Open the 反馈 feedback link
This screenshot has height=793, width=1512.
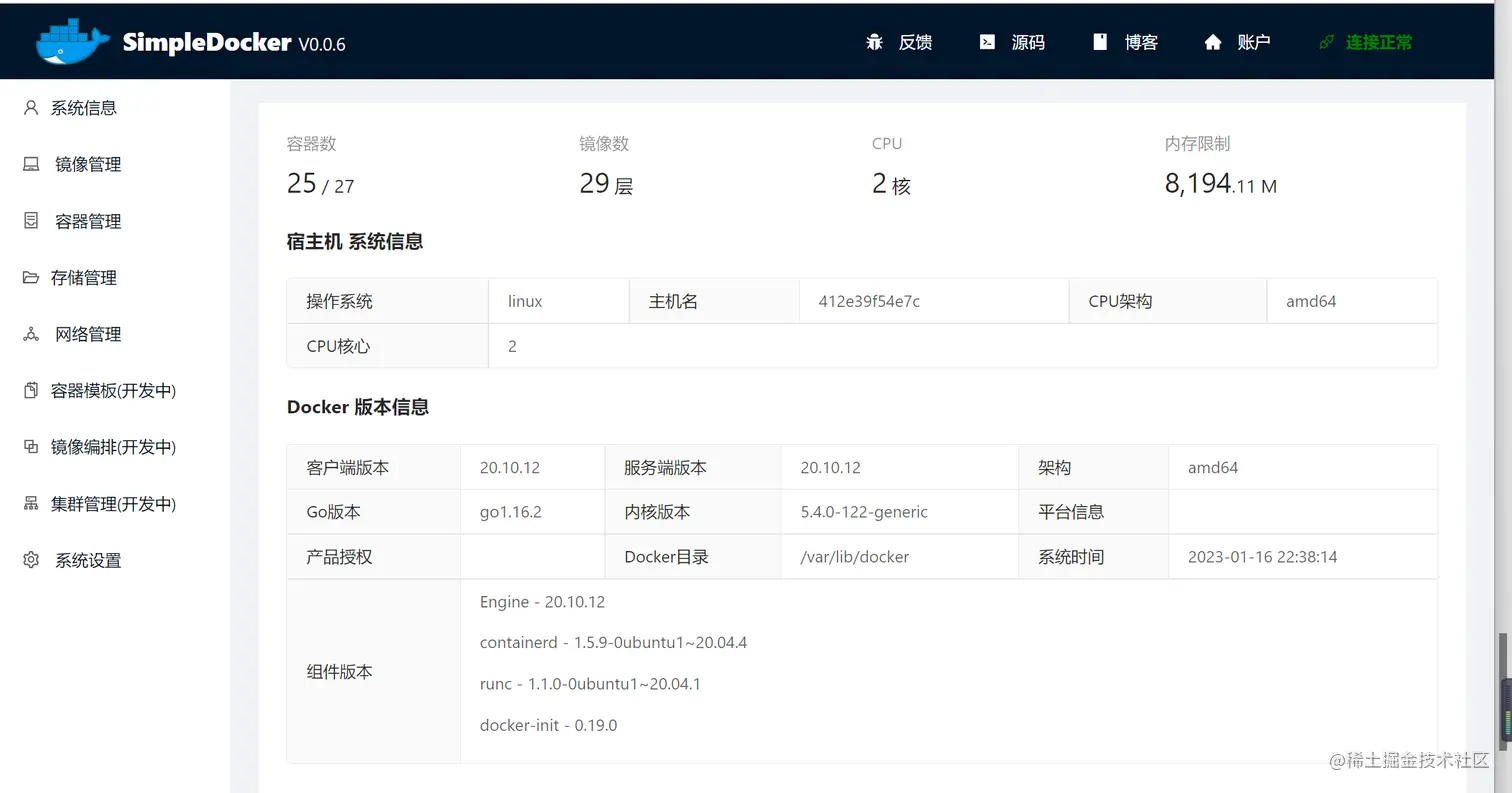click(x=915, y=42)
